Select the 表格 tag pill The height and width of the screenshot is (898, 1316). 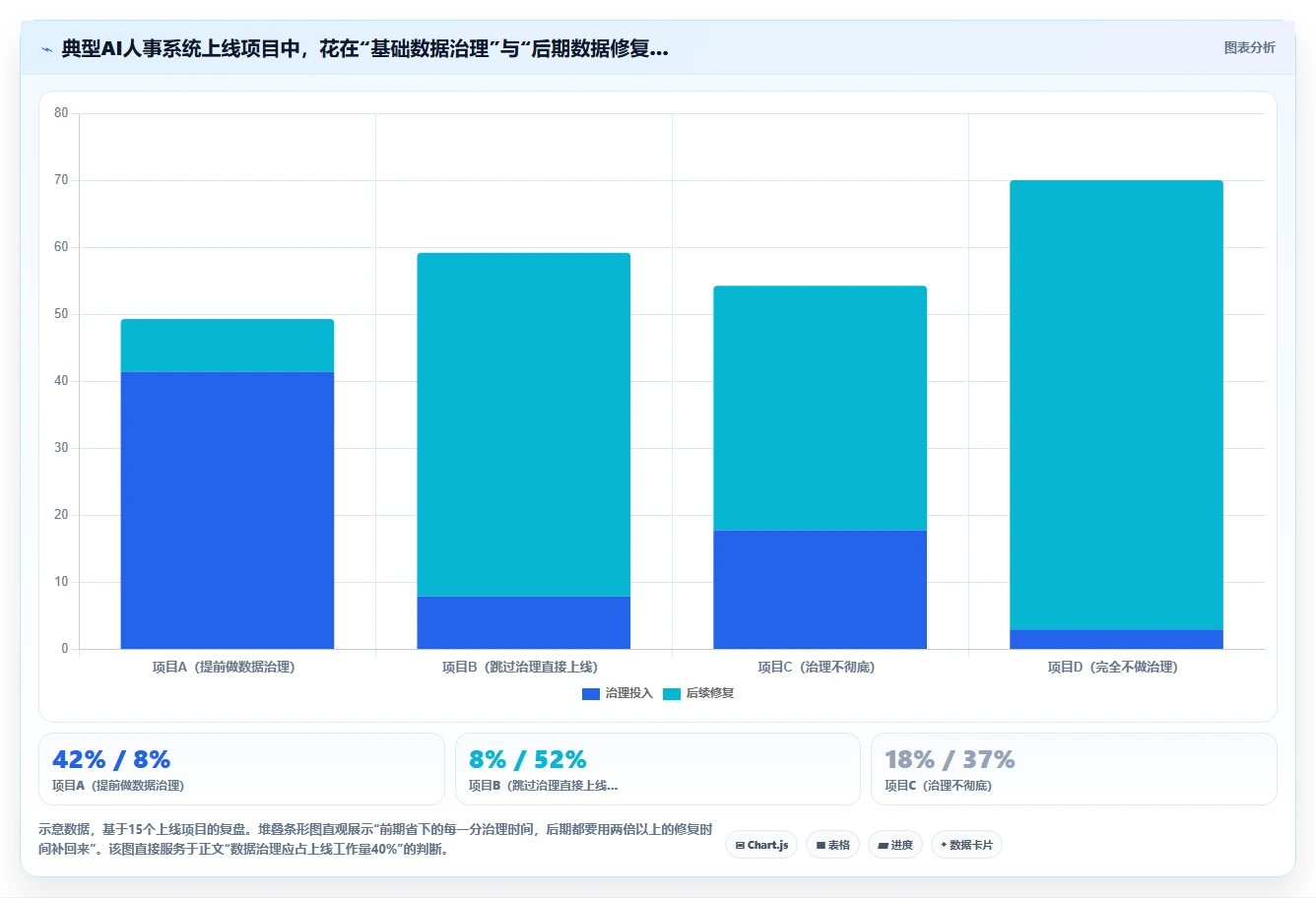(x=833, y=845)
